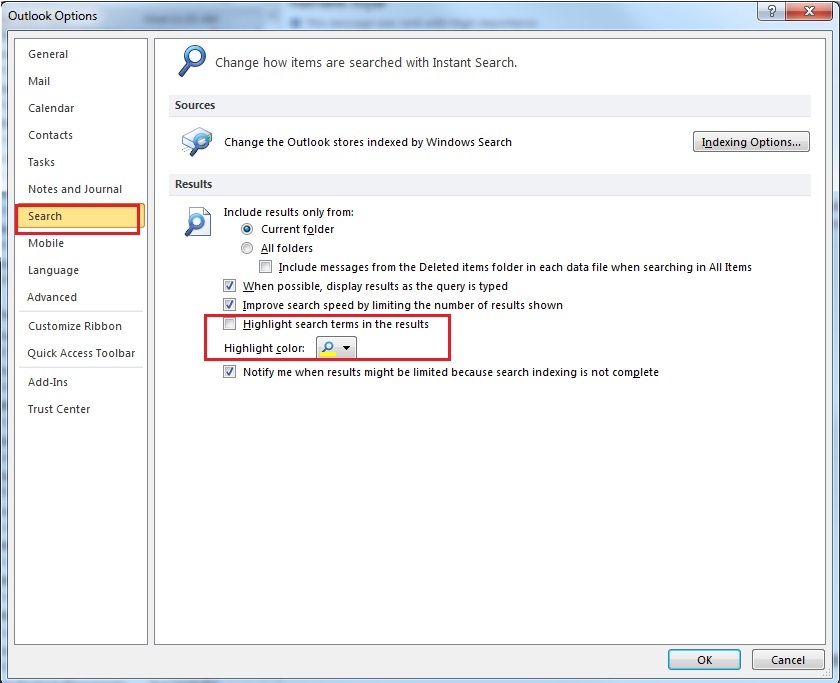Image resolution: width=840 pixels, height=683 pixels.
Task: Select Quick Access Toolbar category
Action: point(81,353)
